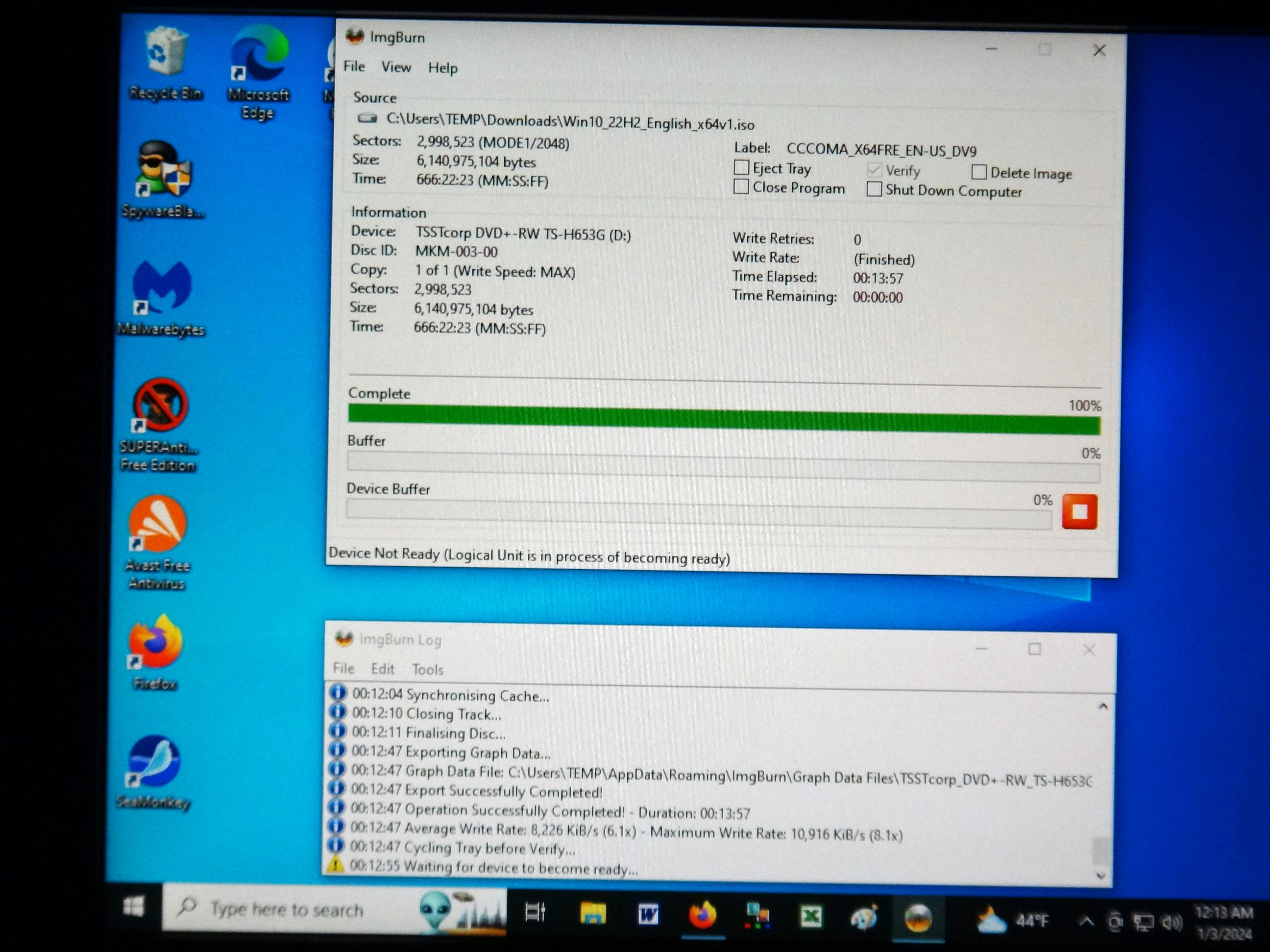
Task: Open the Paint palette taskbar icon
Action: (864, 917)
